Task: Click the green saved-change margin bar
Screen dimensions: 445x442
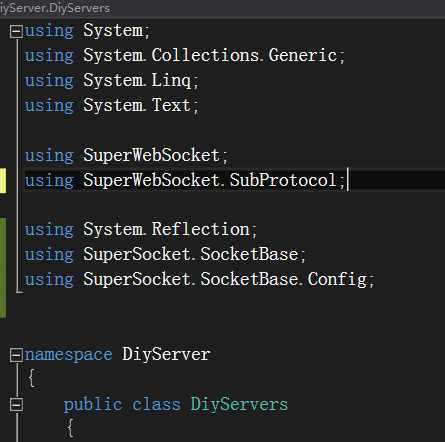Action: point(3,268)
